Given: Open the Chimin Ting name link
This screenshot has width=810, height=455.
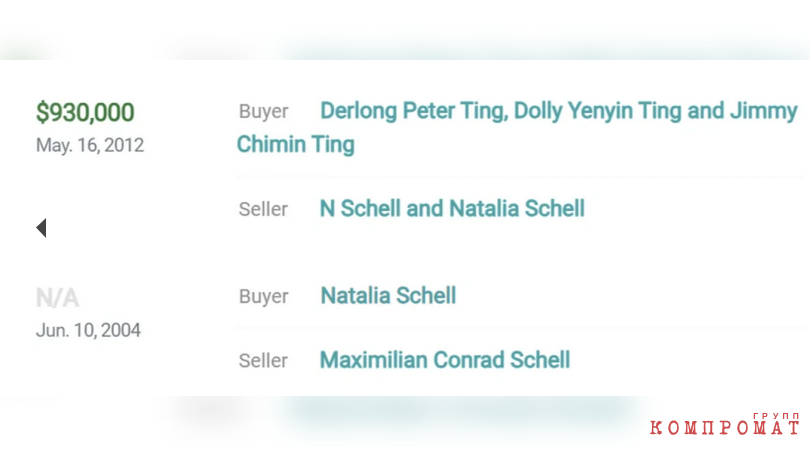Looking at the screenshot, I should pos(295,144).
